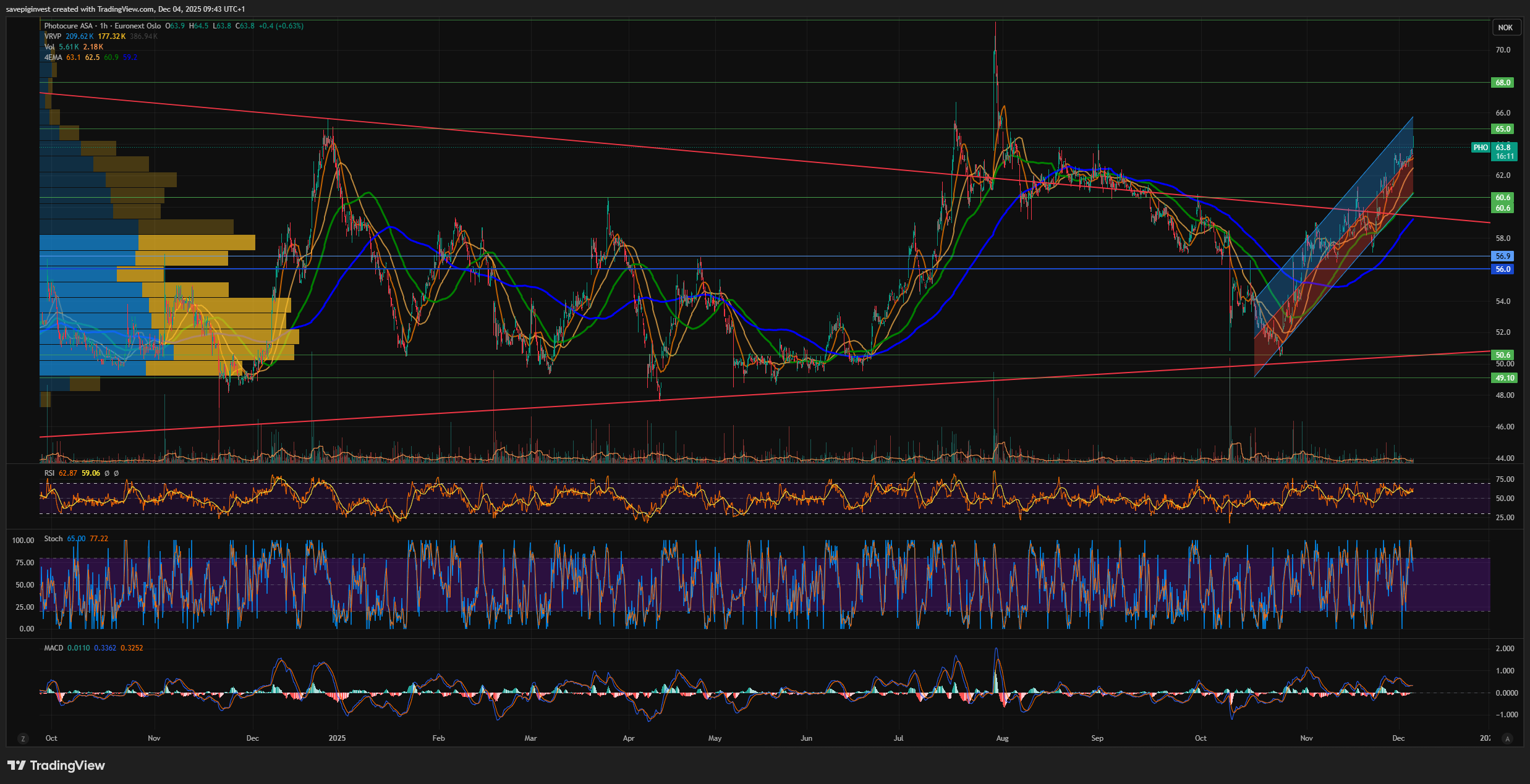This screenshot has height=784, width=1530.
Task: Expand the RSI indicator legend
Action: [x=49, y=473]
